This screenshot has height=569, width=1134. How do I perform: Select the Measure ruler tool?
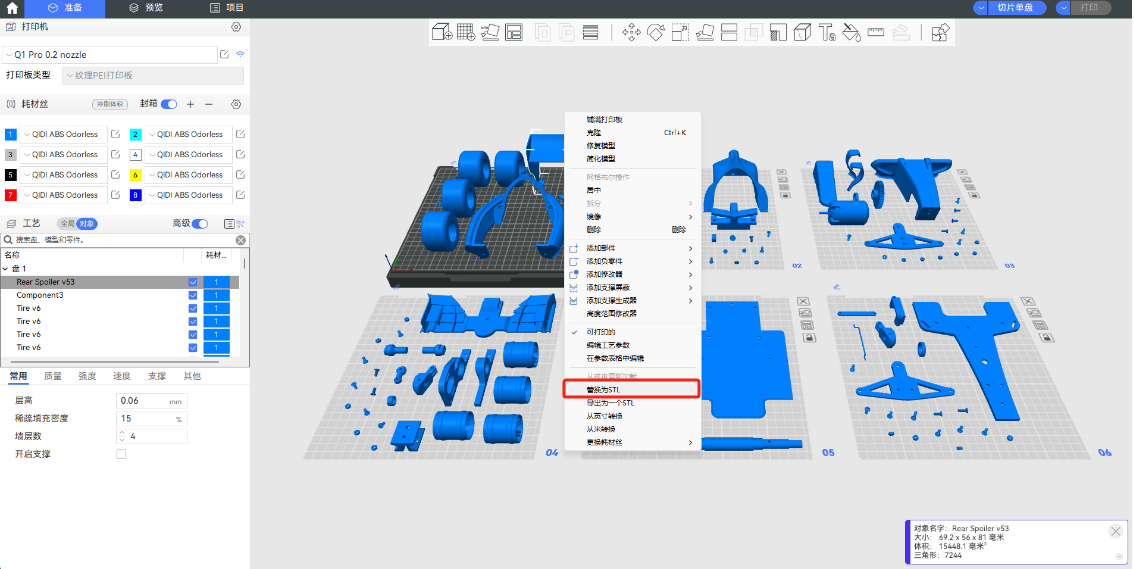coord(876,33)
